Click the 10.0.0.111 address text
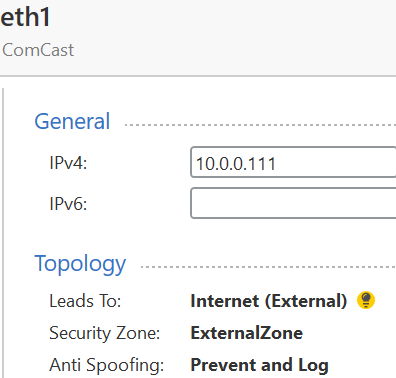396x378 pixels. 236,164
